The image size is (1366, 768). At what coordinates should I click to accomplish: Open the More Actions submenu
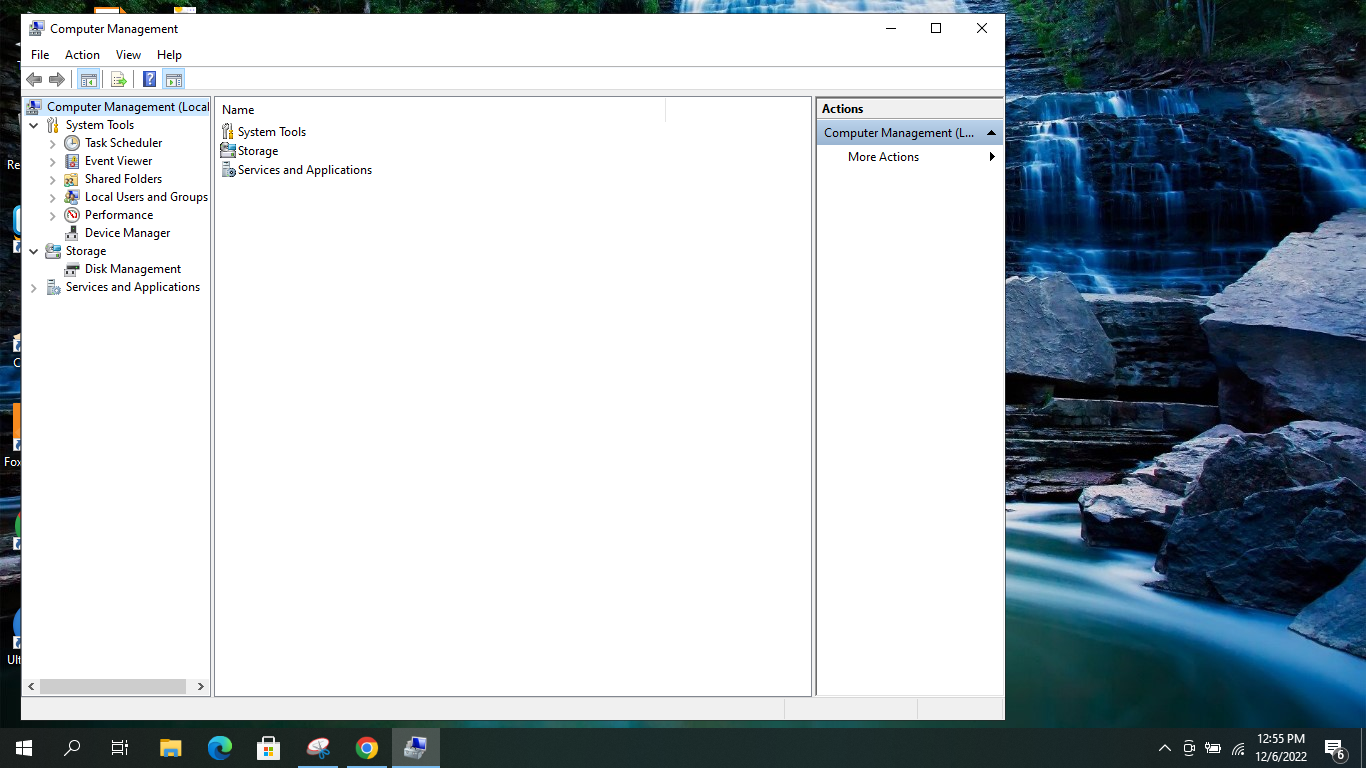tap(883, 157)
